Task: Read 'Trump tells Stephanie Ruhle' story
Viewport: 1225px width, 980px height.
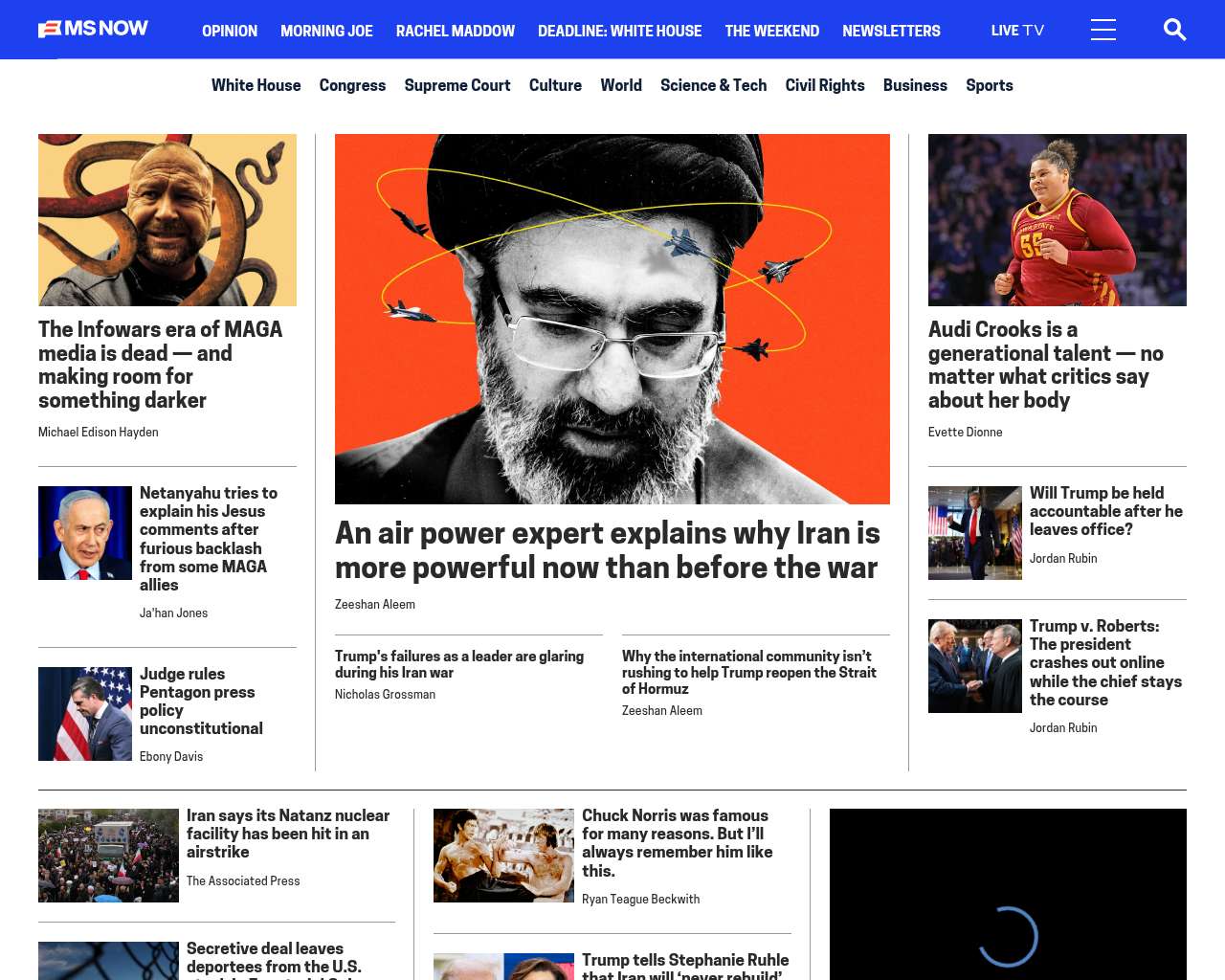Action: pyautogui.click(x=685, y=966)
